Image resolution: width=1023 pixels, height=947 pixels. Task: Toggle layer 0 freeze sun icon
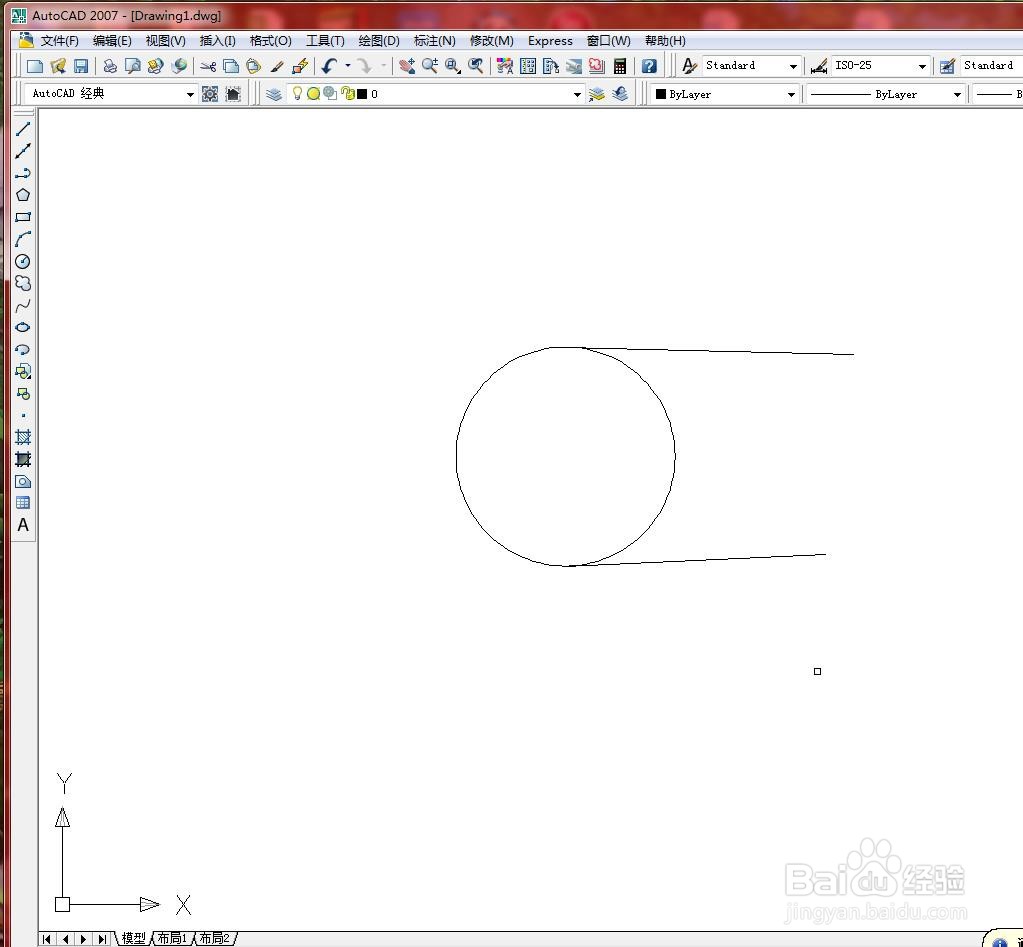(314, 94)
